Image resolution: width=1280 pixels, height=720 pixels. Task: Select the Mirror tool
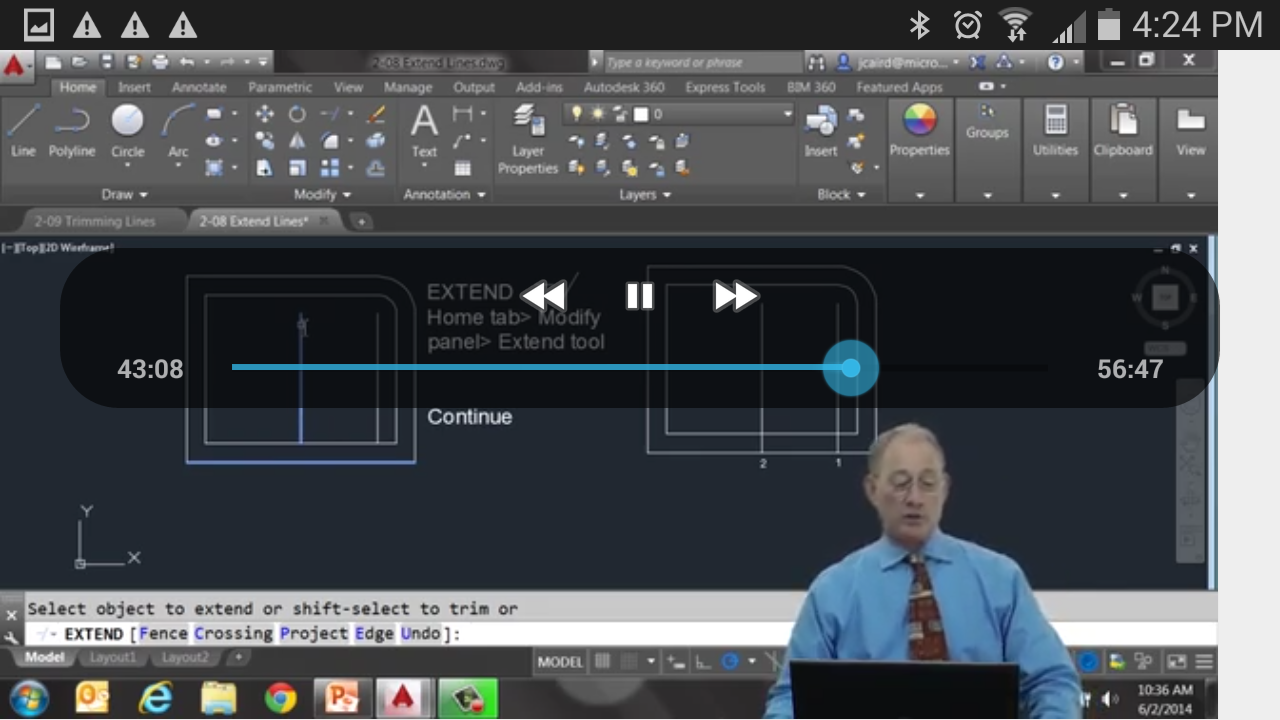(x=297, y=141)
